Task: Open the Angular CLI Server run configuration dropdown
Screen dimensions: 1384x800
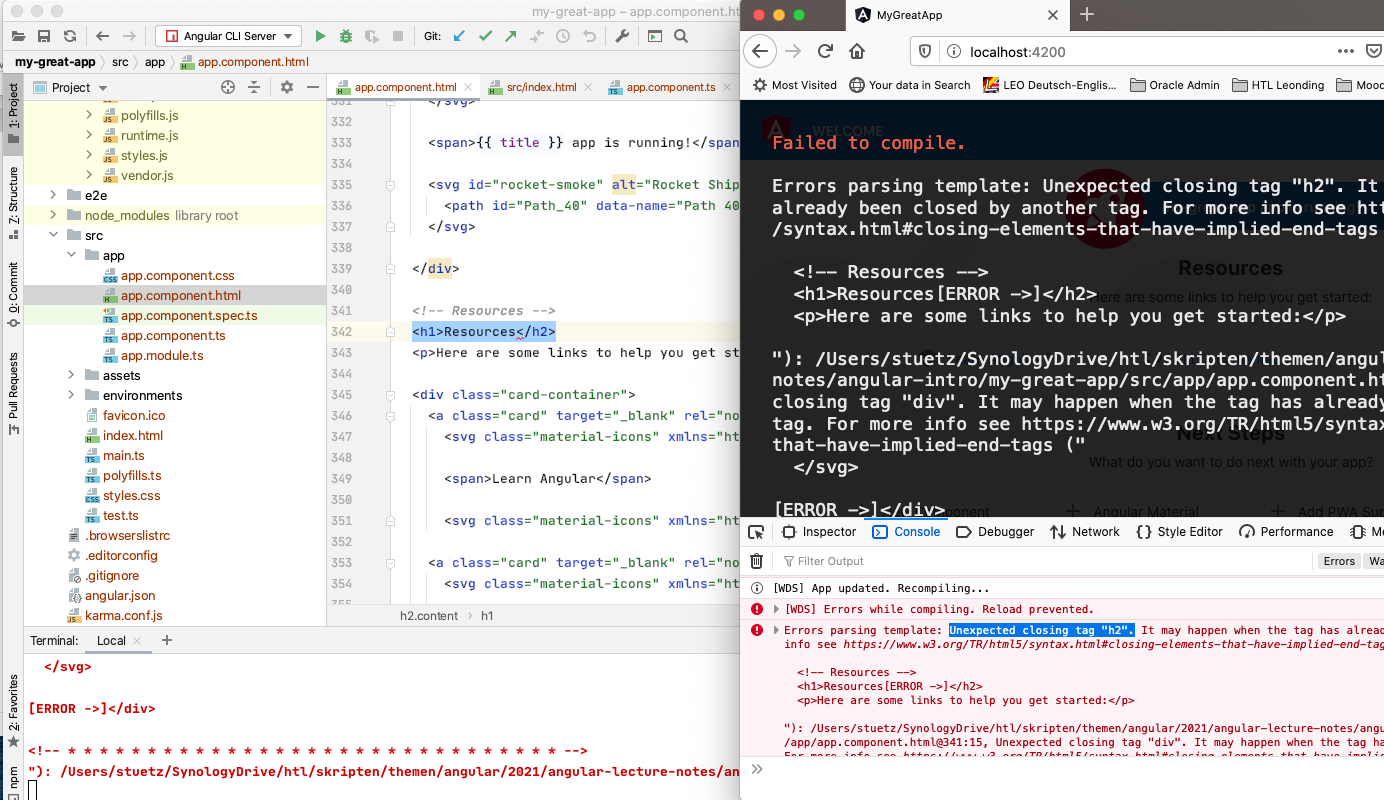Action: pos(228,36)
